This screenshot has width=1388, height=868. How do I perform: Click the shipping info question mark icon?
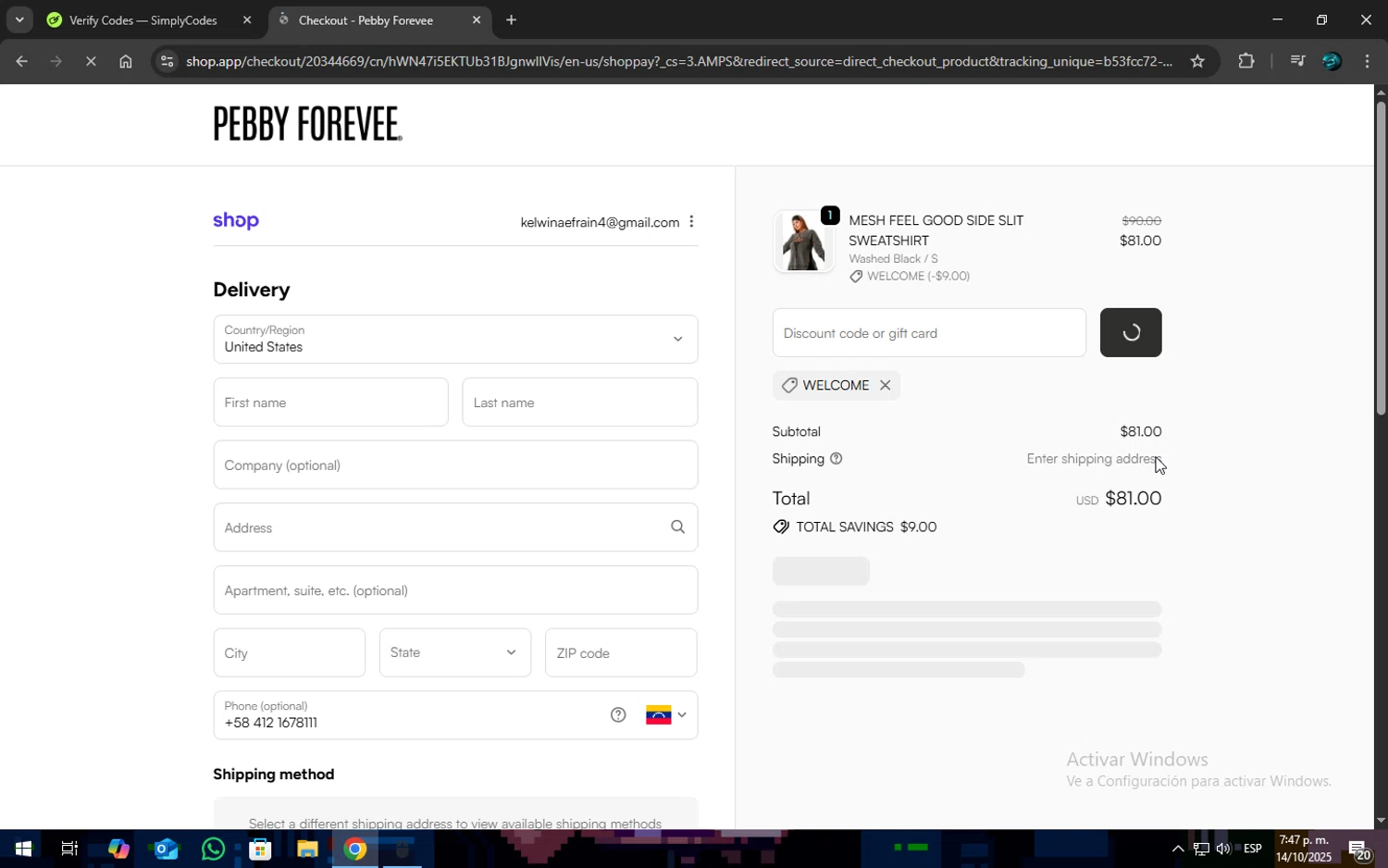tap(837, 459)
